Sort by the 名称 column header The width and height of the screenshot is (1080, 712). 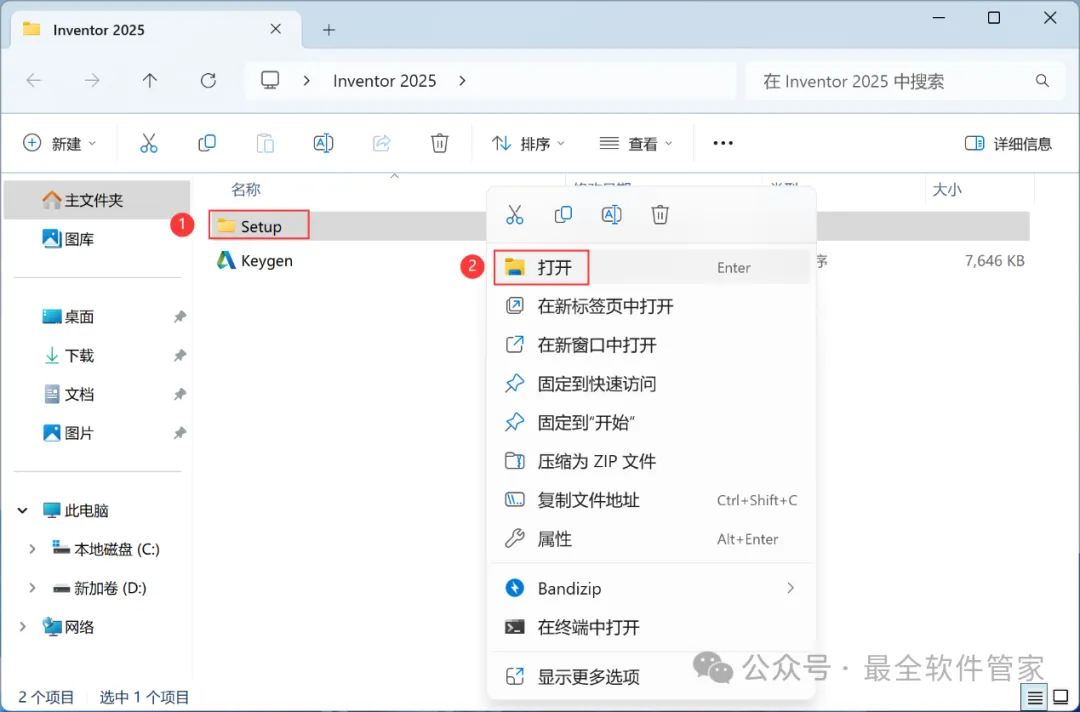coord(246,189)
